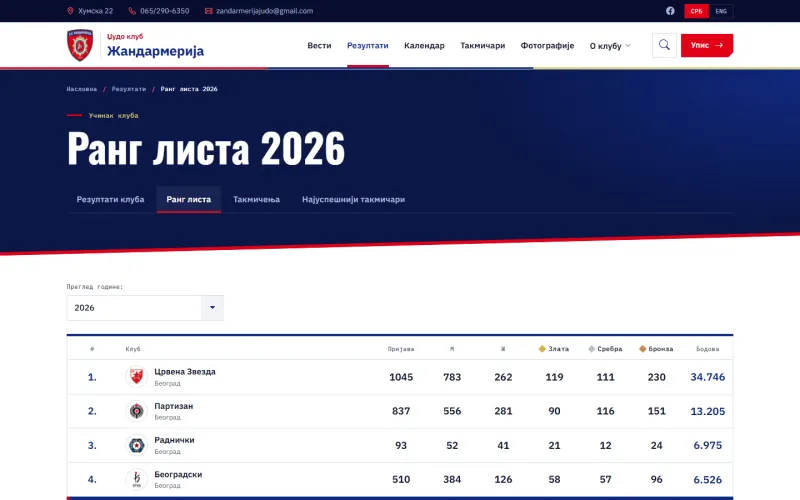This screenshot has width=800, height=500.
Task: Select the Ранг листа tab
Action: [x=189, y=199]
